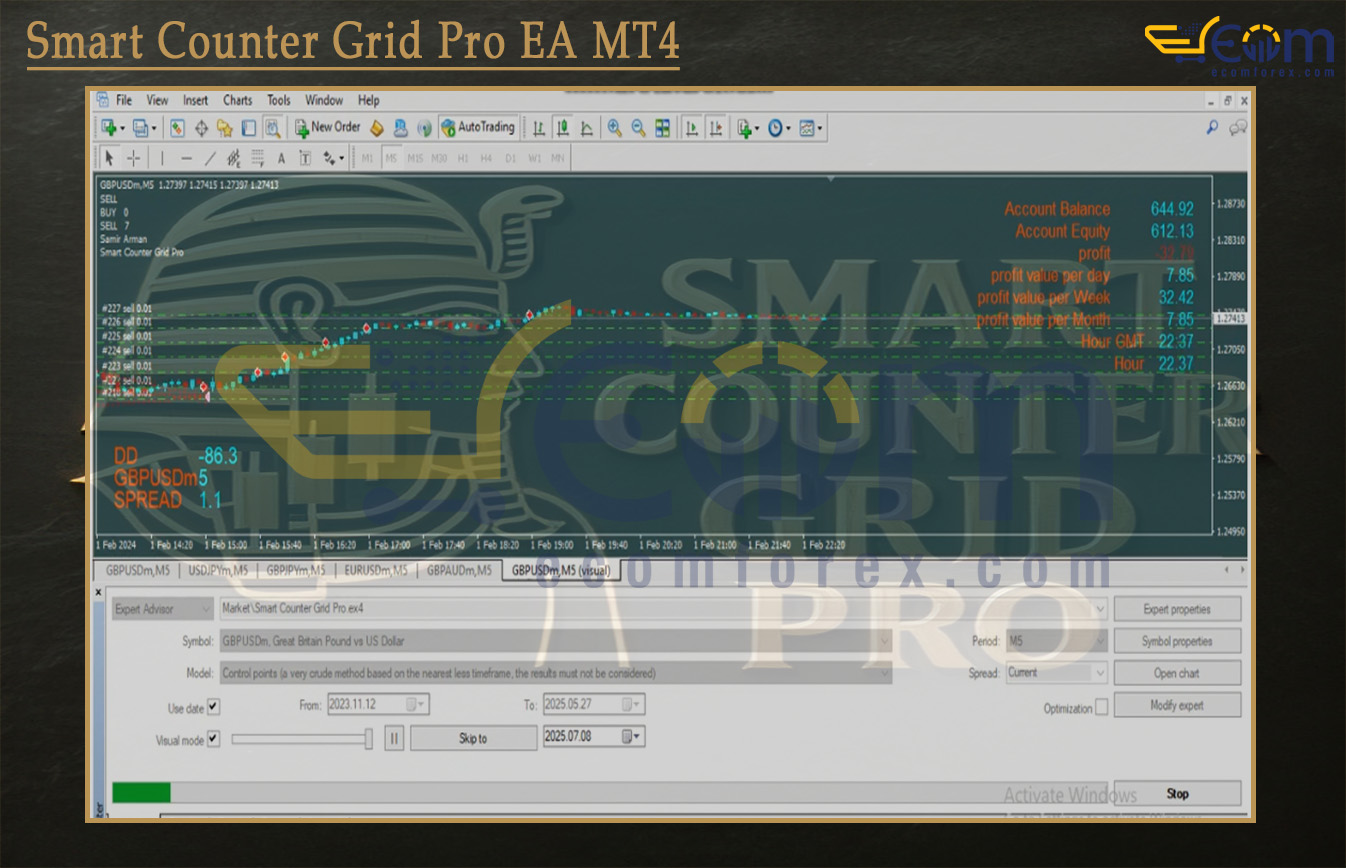Select the draw trendline tool
The image size is (1346, 868).
tap(210, 158)
